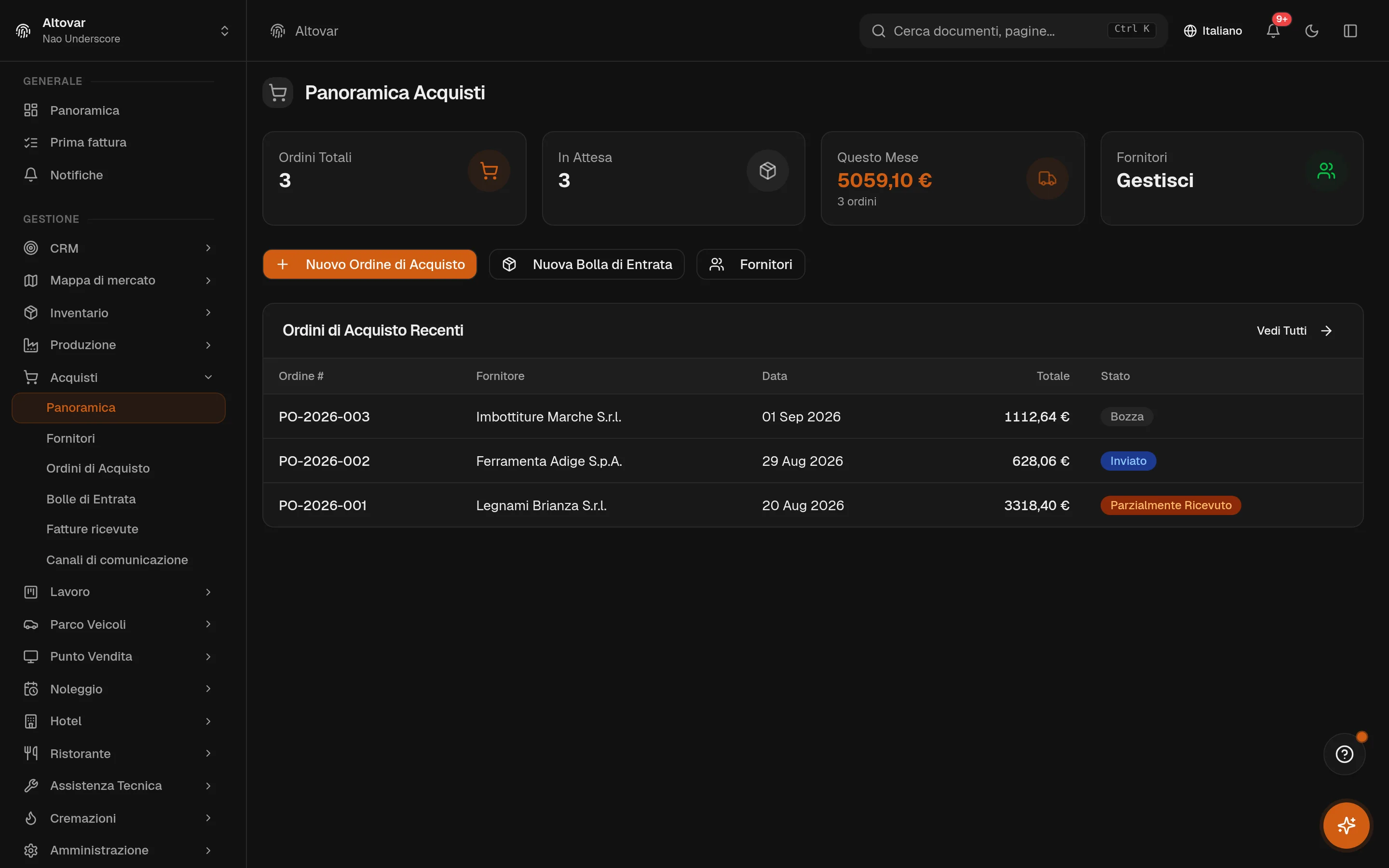Go to Ordini di Acquisto sidebar item

click(x=118, y=468)
